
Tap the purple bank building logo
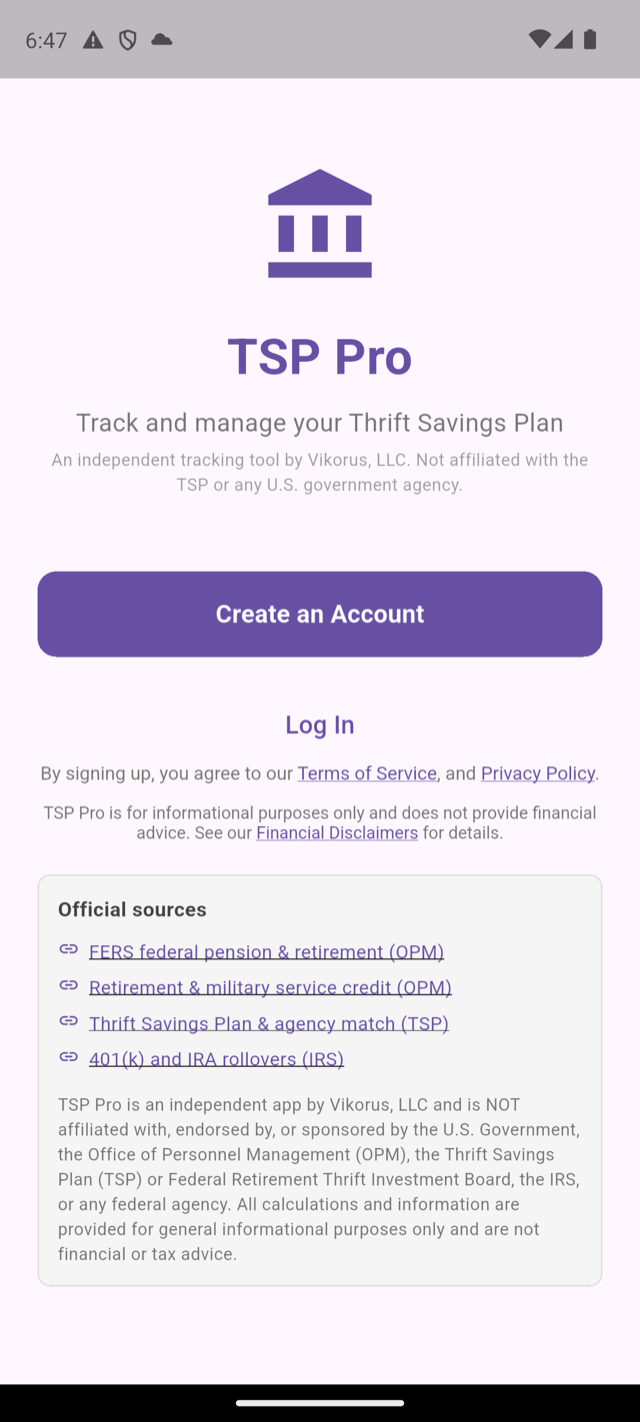pos(320,223)
